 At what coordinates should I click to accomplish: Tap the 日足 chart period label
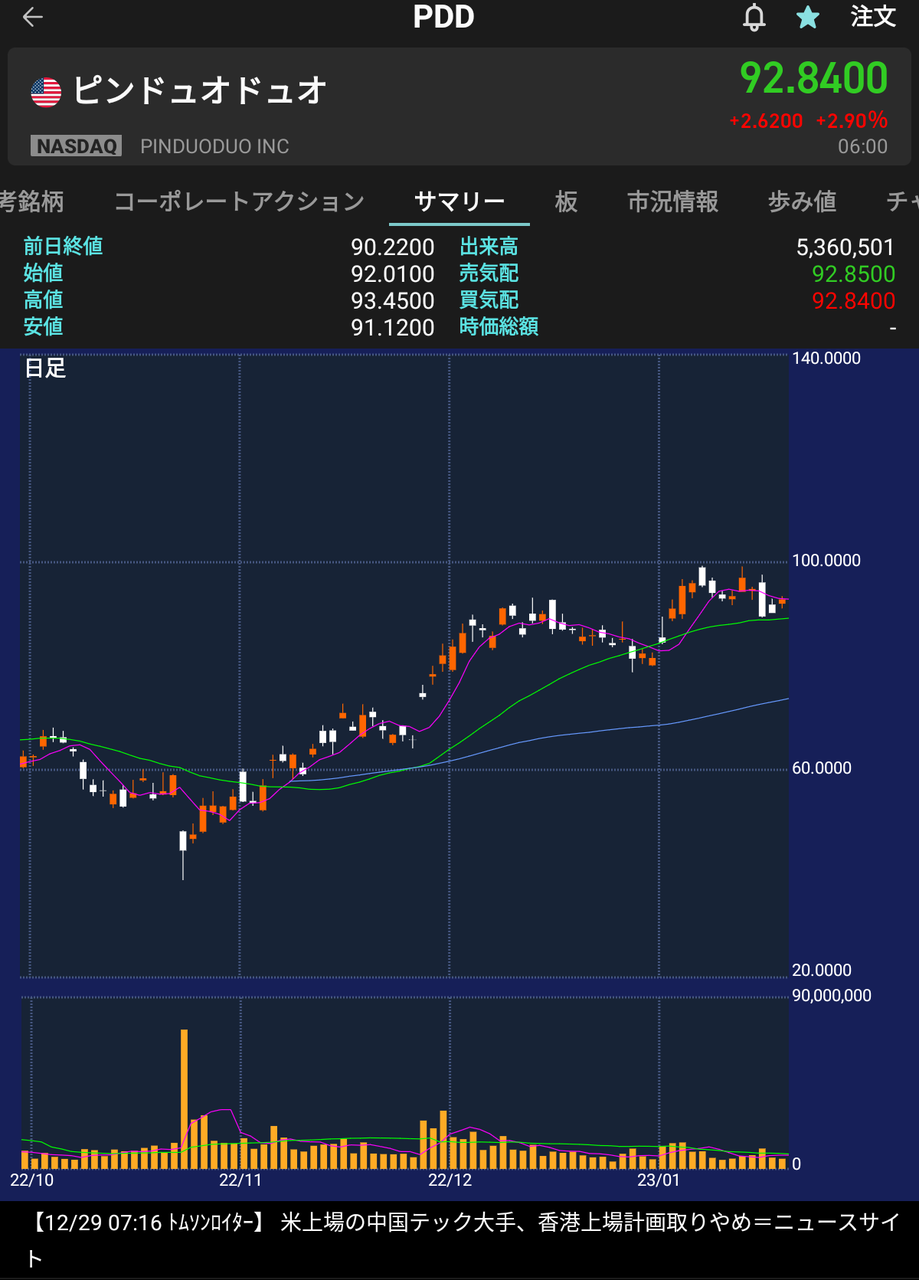click(45, 368)
